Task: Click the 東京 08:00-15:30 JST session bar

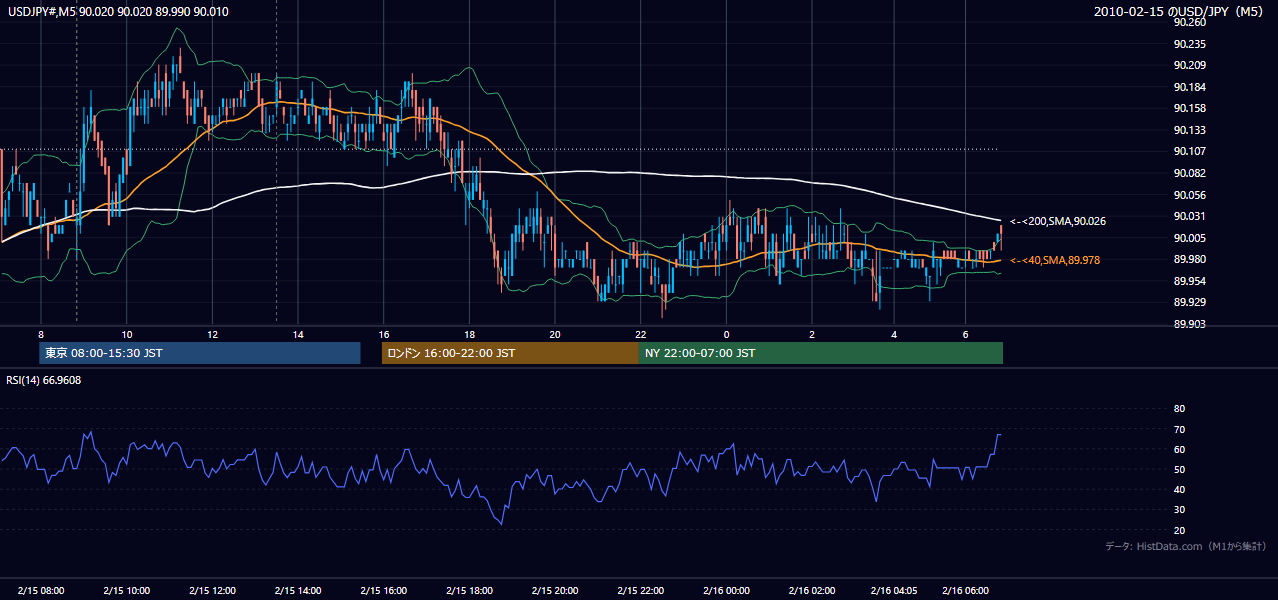Action: coord(199,353)
